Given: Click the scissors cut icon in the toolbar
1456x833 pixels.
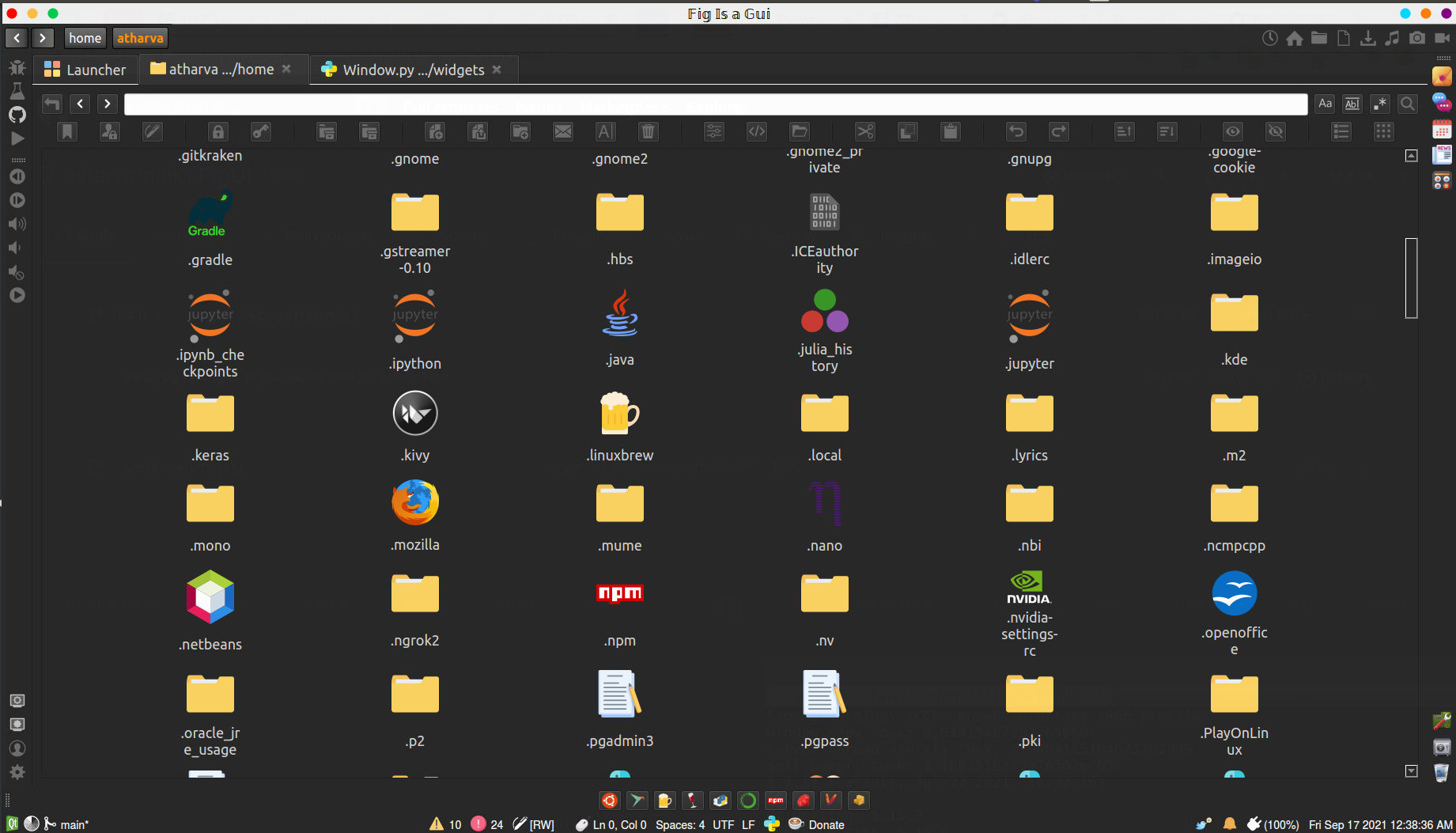Looking at the screenshot, I should pyautogui.click(x=865, y=131).
